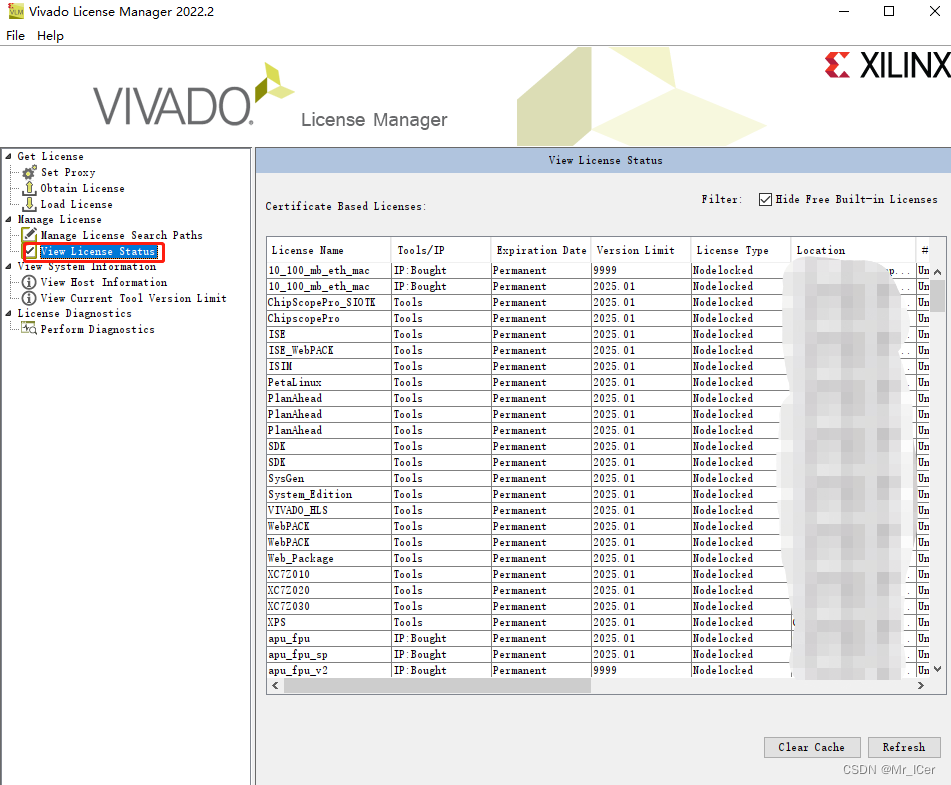This screenshot has height=785, width=951.
Task: Click the Set Proxy gear icon
Action: (29, 172)
